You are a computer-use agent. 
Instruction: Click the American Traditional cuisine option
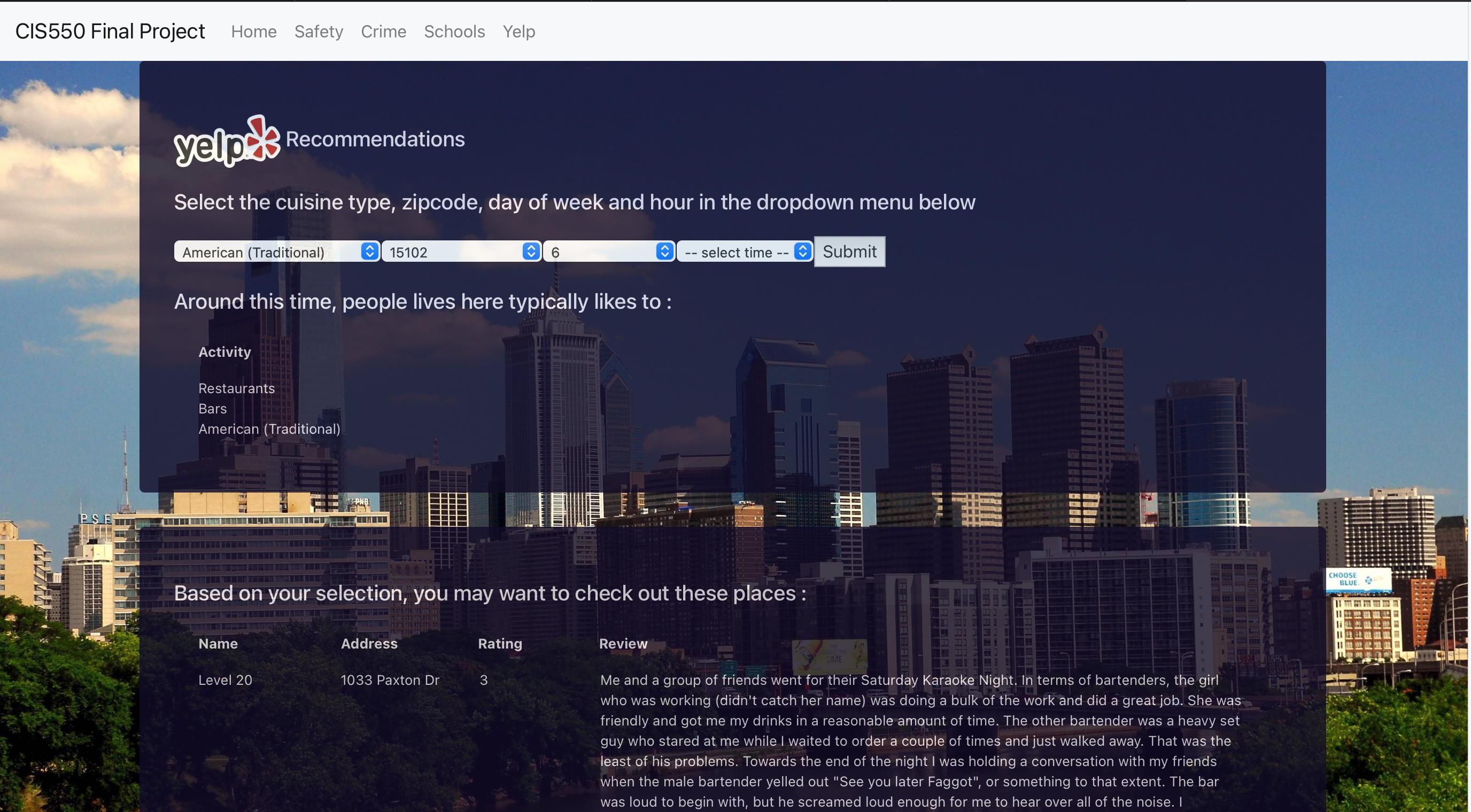click(276, 251)
